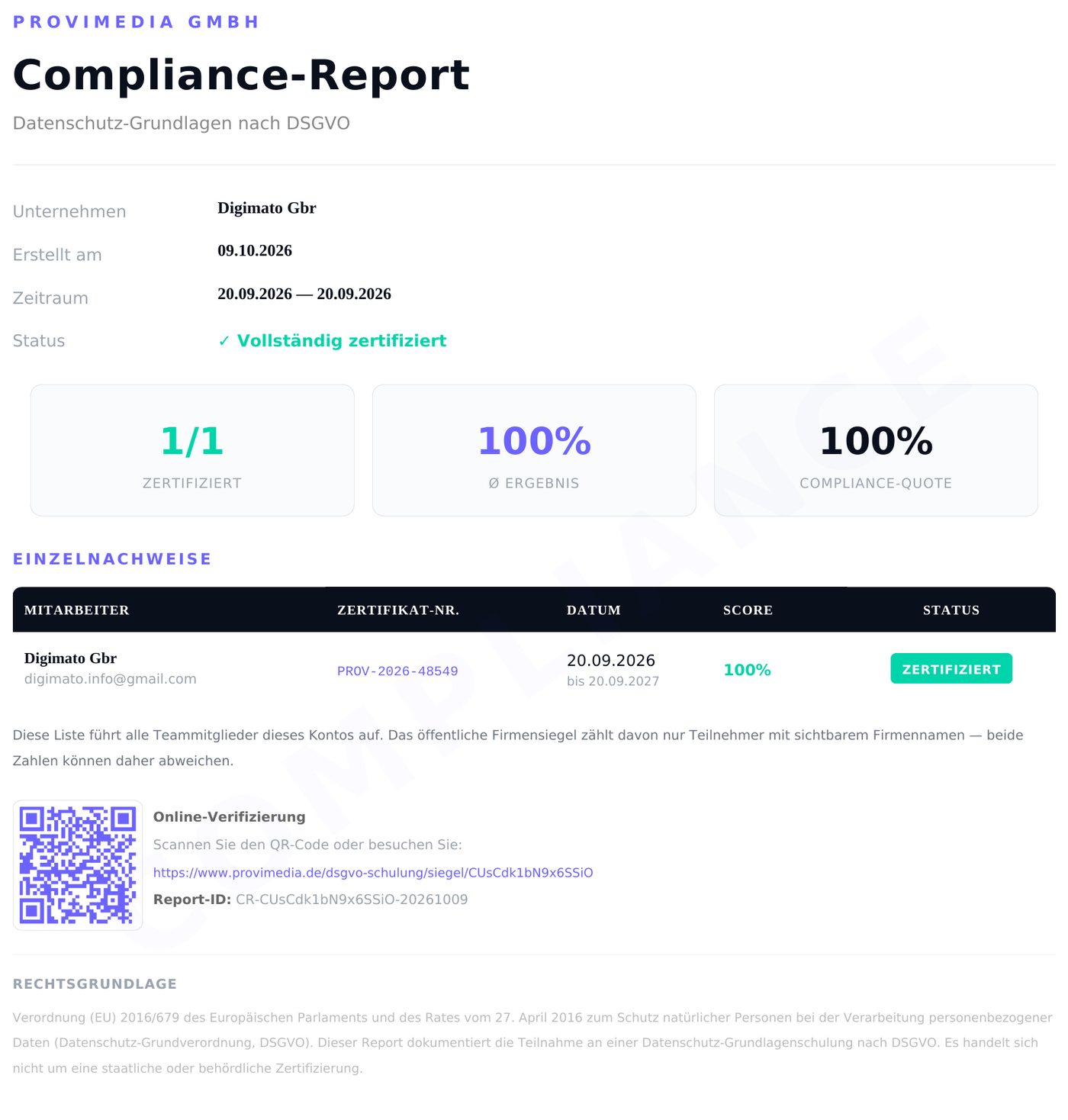Click the table row date 20.09.2026 in the Datum column
The width and height of the screenshot is (1068, 1120).
[x=611, y=661]
